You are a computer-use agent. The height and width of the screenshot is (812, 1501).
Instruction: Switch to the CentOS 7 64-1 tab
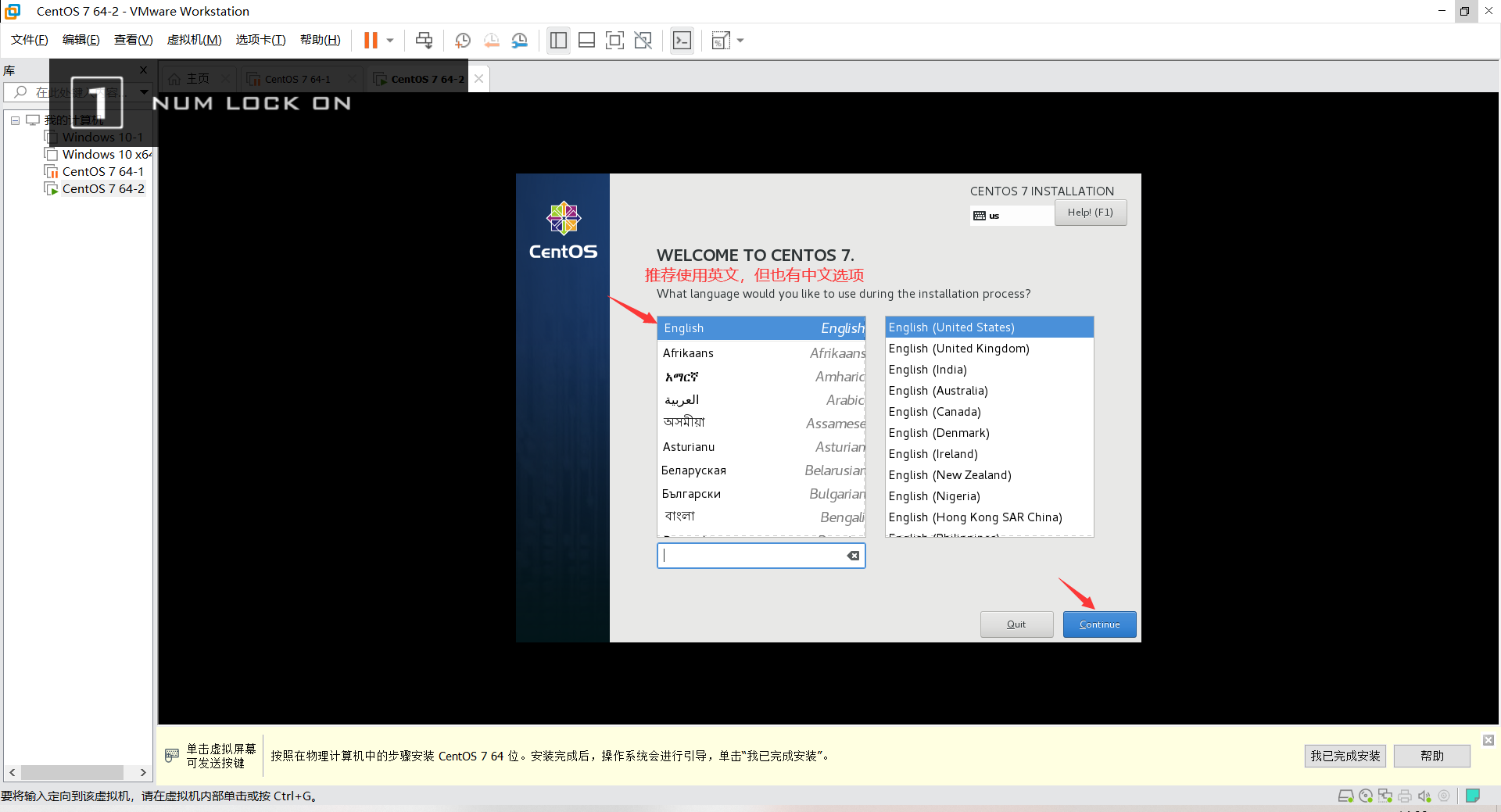pos(297,79)
